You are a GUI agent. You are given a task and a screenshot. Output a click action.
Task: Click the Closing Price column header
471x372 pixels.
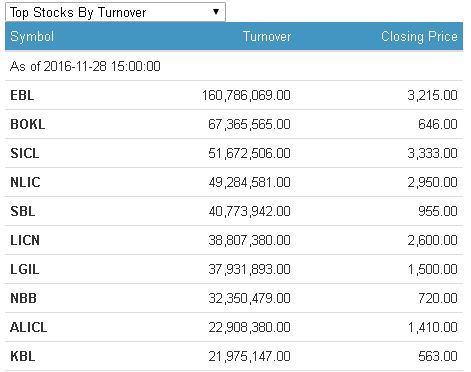pyautogui.click(x=419, y=36)
